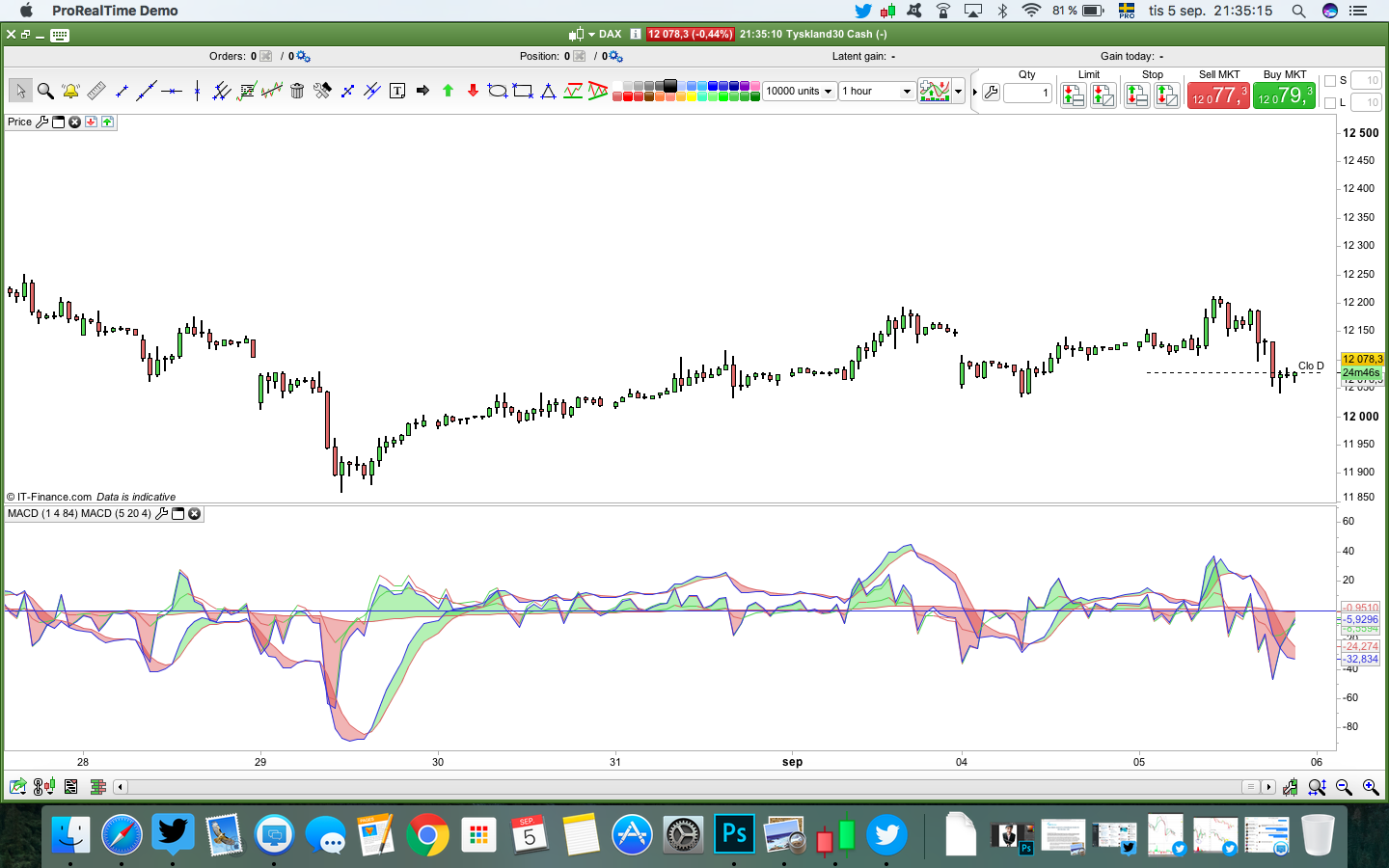
Task: Open trading panel settings wrench
Action: click(991, 94)
